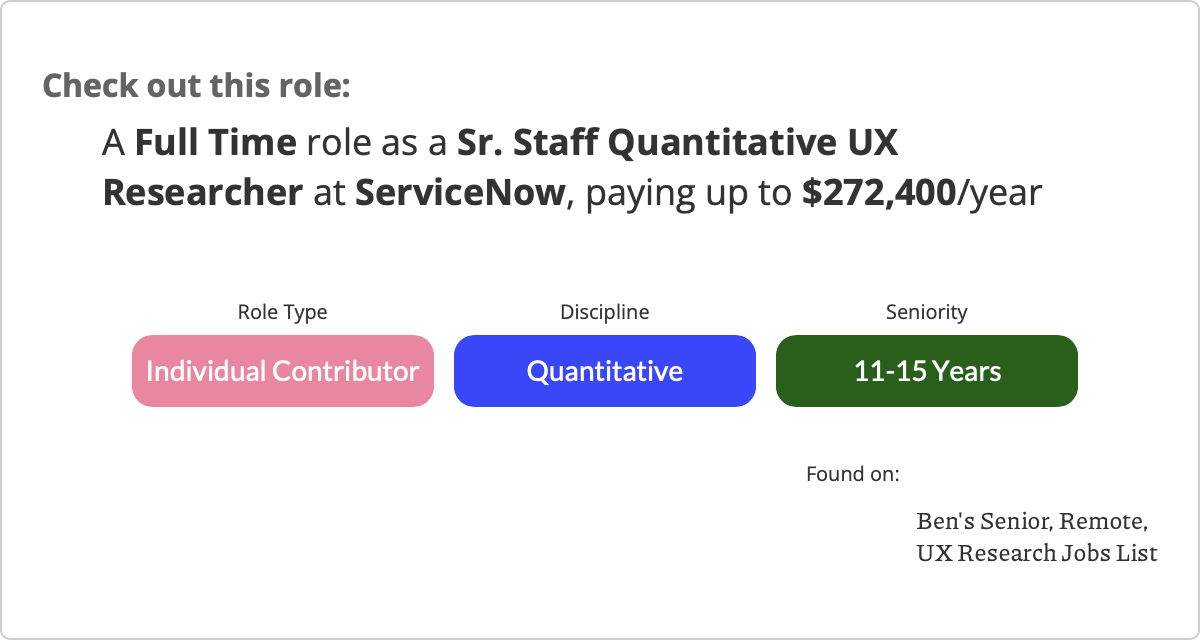Click the bold word Researcher
1200x640 pixels.
click(x=203, y=192)
